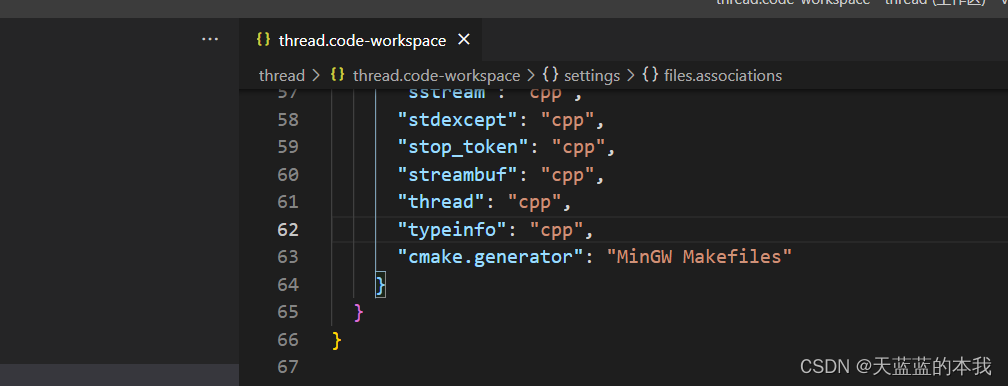The image size is (1008, 386).
Task: Click the "MinGW Makefiles" string value
Action: [x=699, y=257]
